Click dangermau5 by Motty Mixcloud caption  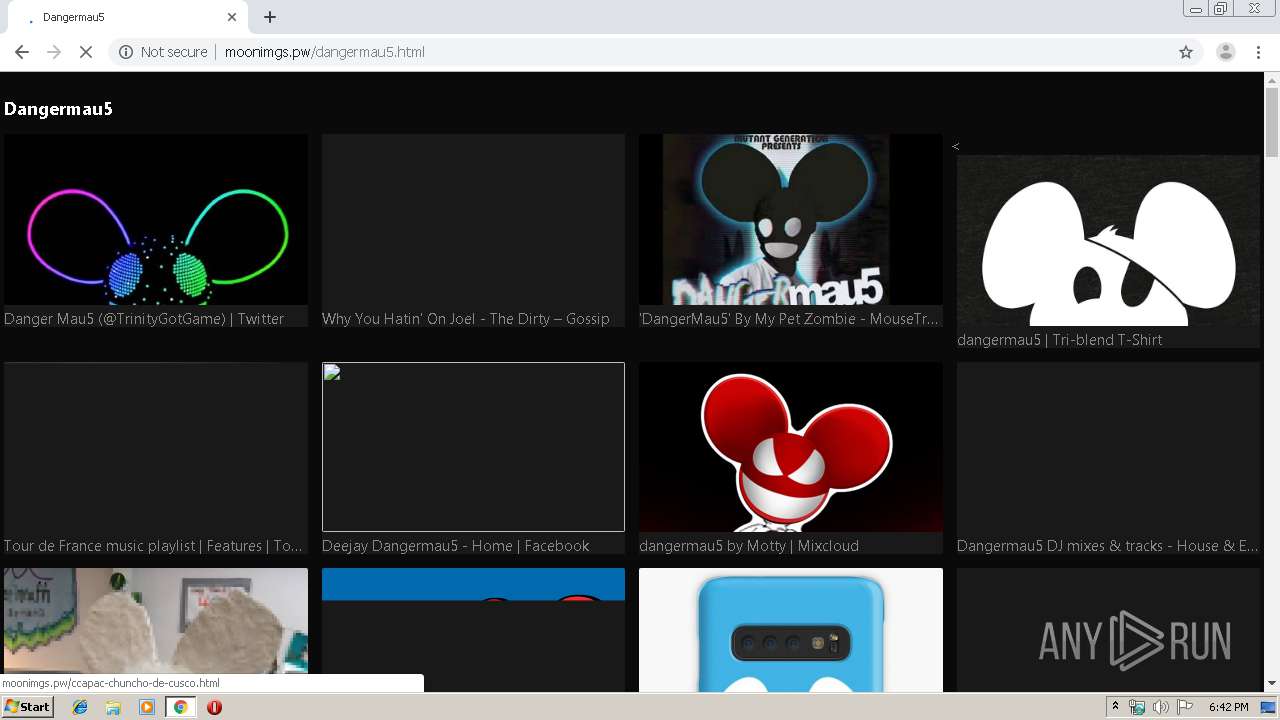(x=749, y=546)
